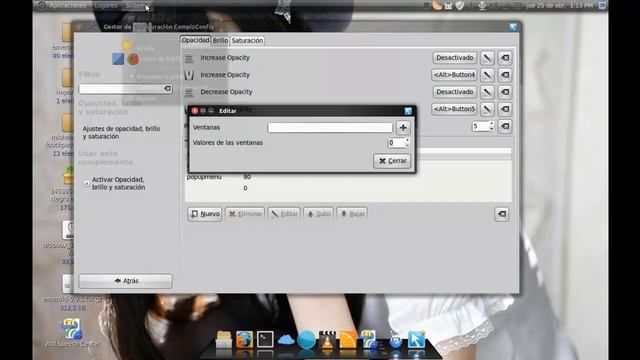This screenshot has height=360, width=640.
Task: Click Desactivado button for Decrease Opacity
Action: coord(455,92)
